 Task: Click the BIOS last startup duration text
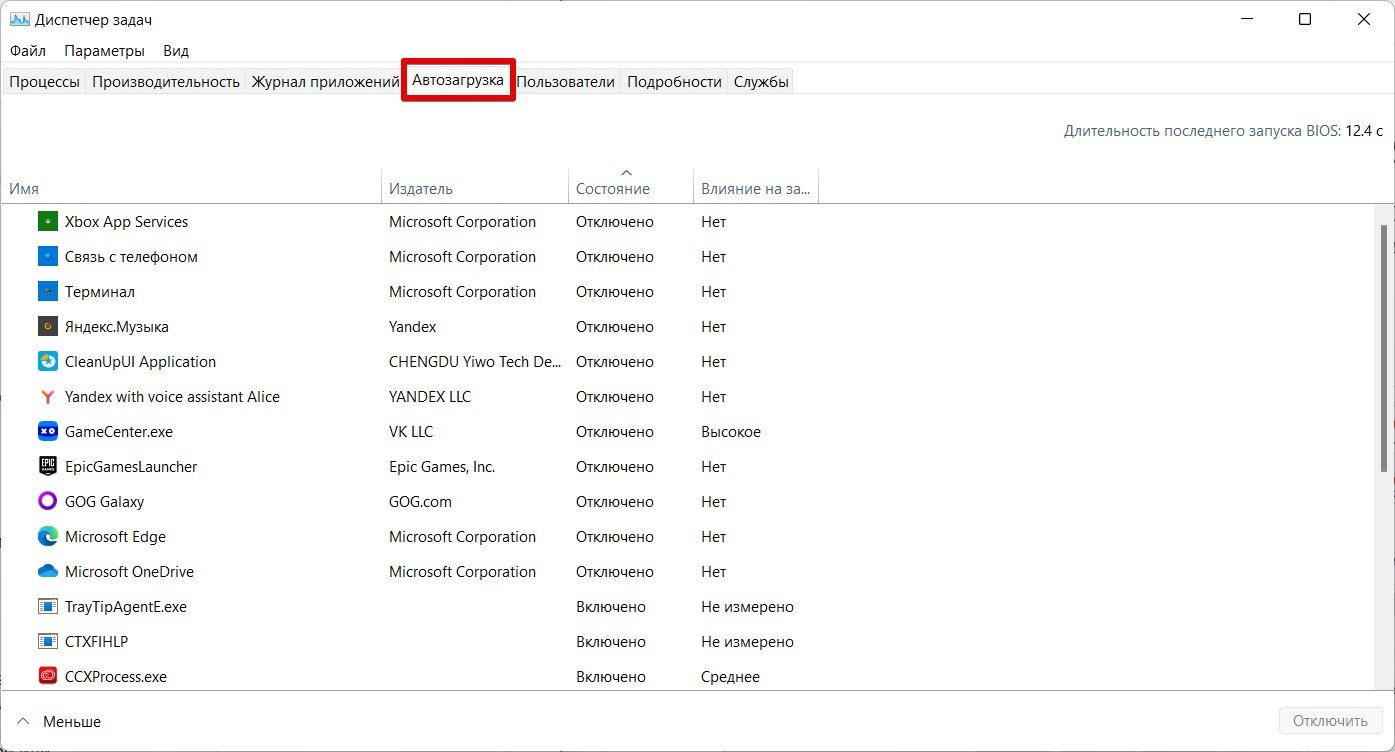(x=1223, y=131)
